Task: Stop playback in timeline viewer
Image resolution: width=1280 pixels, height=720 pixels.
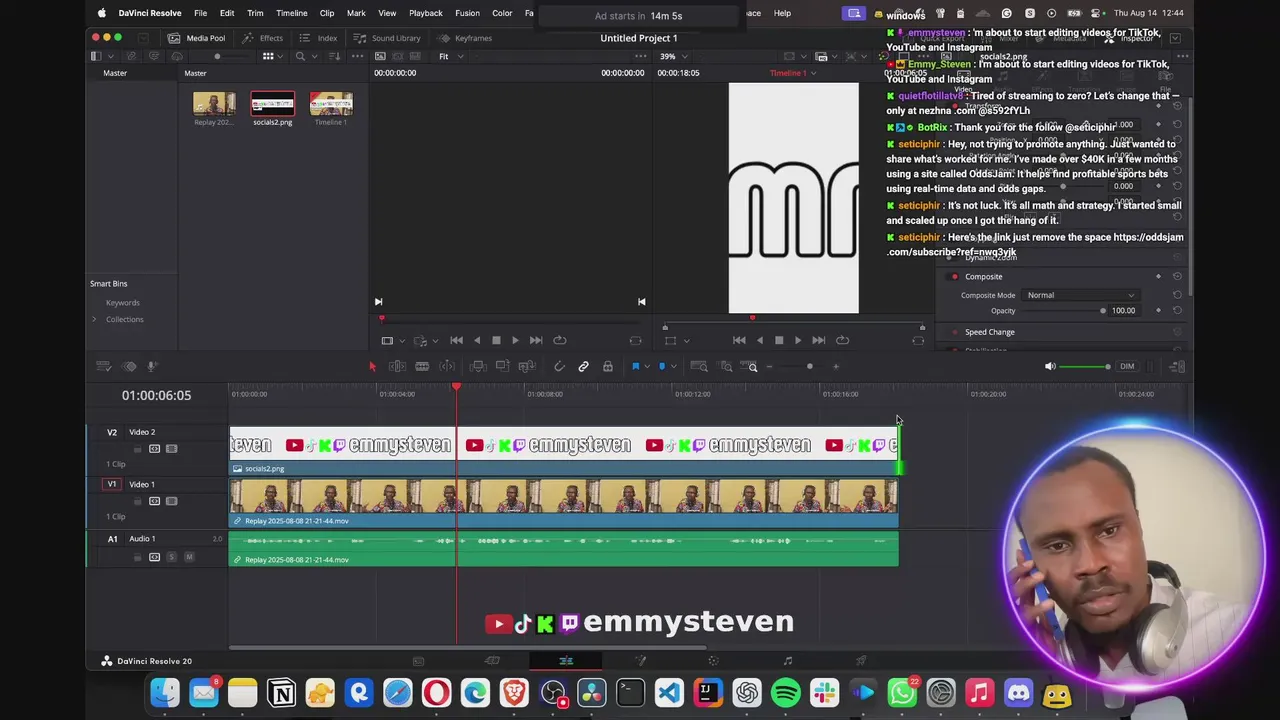Action: pyautogui.click(x=779, y=340)
